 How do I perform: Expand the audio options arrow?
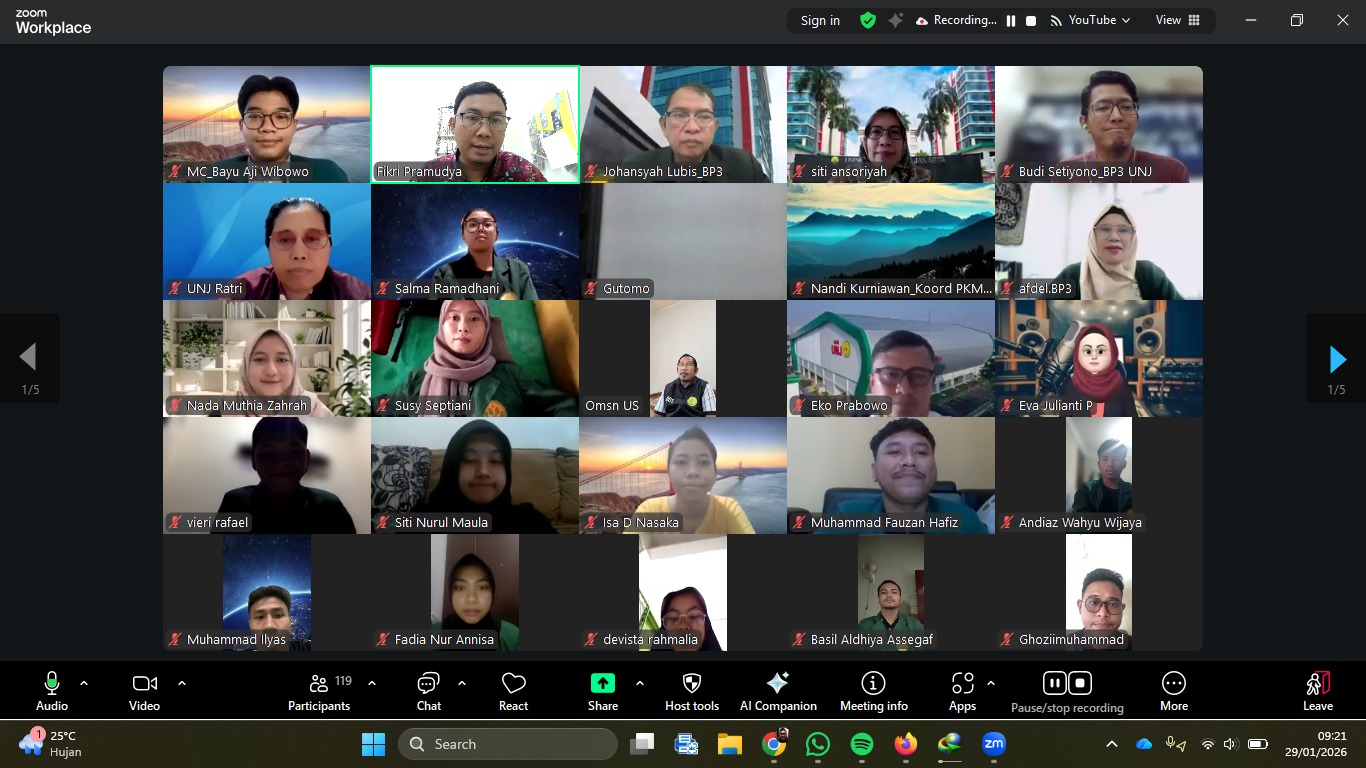(84, 684)
